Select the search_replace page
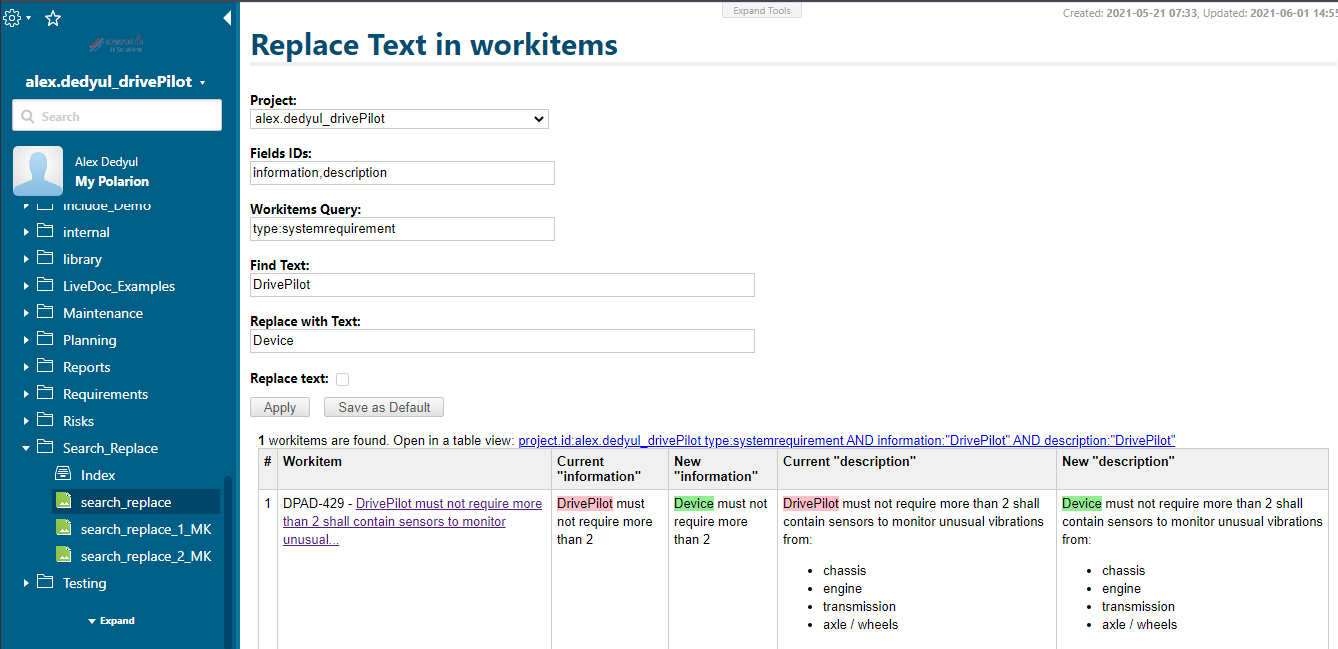This screenshot has width=1338, height=649. click(126, 502)
